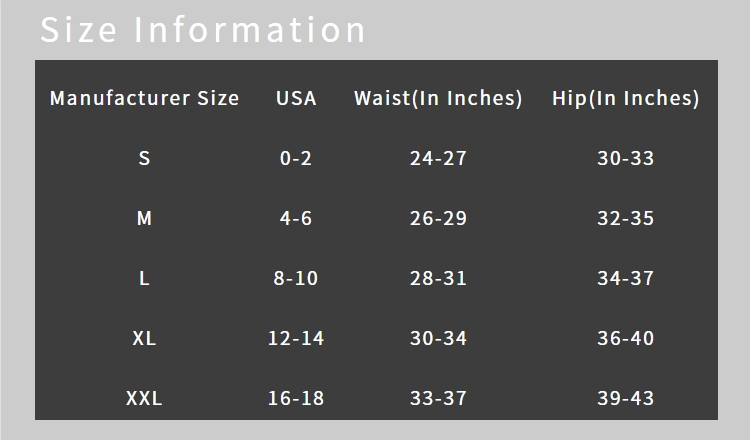Select hip value 34-37

[626, 278]
